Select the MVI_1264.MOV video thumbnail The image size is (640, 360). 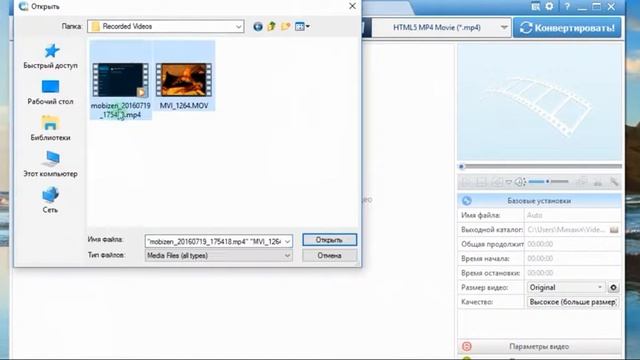pos(184,80)
